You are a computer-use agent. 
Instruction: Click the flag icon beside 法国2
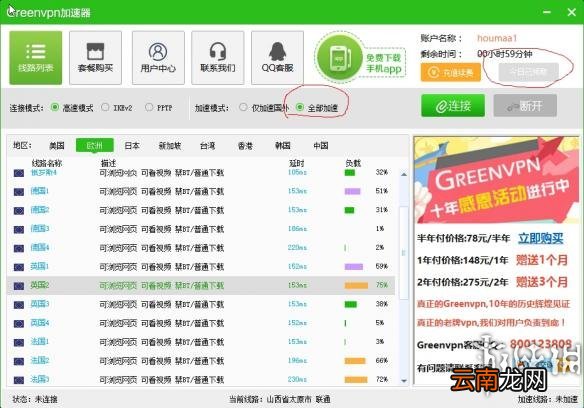pyautogui.click(x=19, y=361)
